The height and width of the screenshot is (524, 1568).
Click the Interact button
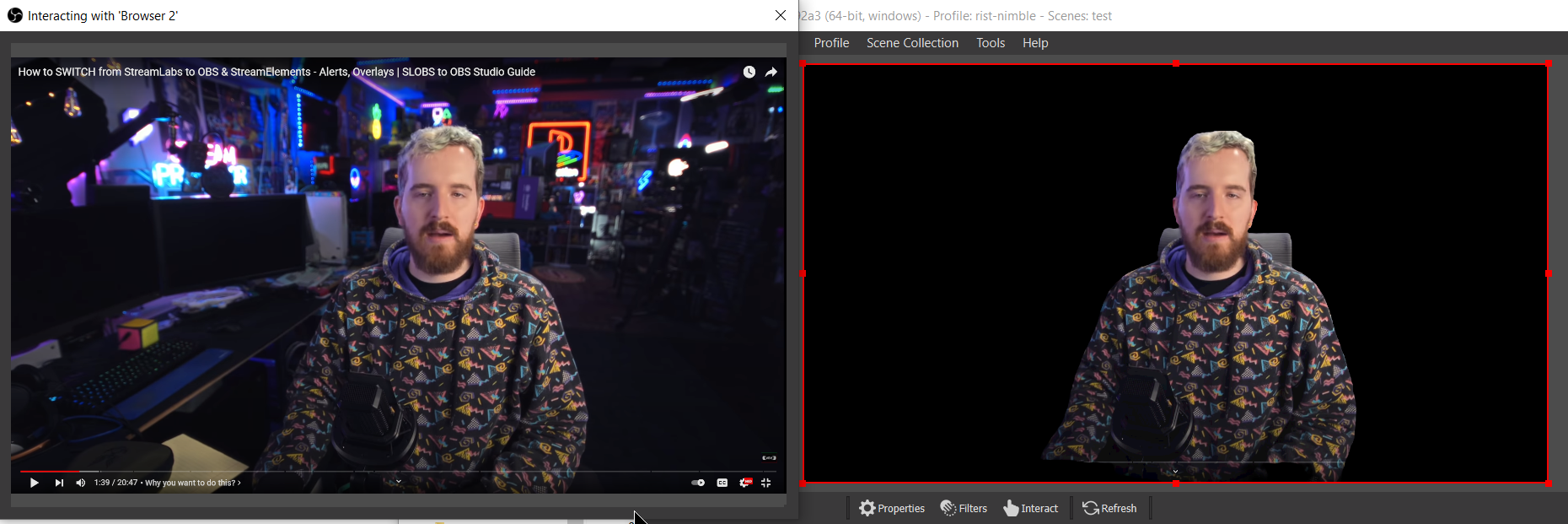(1030, 508)
